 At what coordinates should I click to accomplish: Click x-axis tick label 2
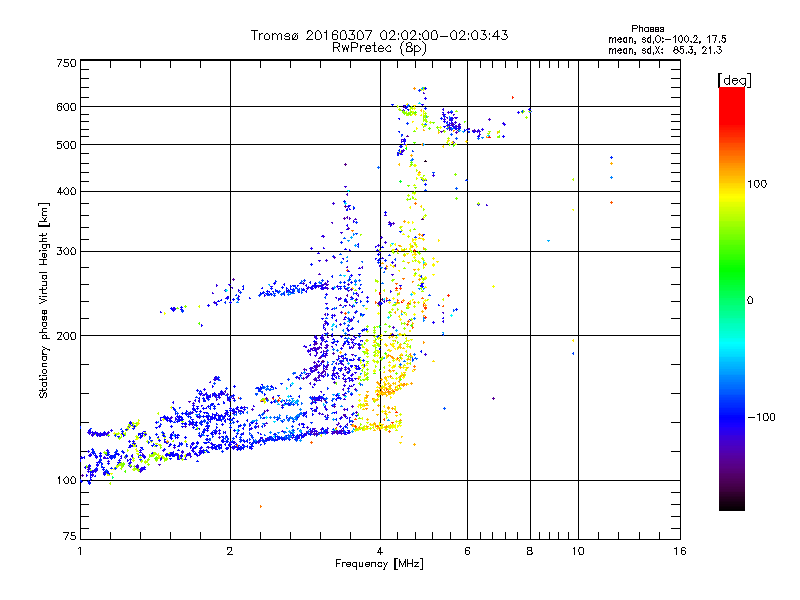pos(230,551)
